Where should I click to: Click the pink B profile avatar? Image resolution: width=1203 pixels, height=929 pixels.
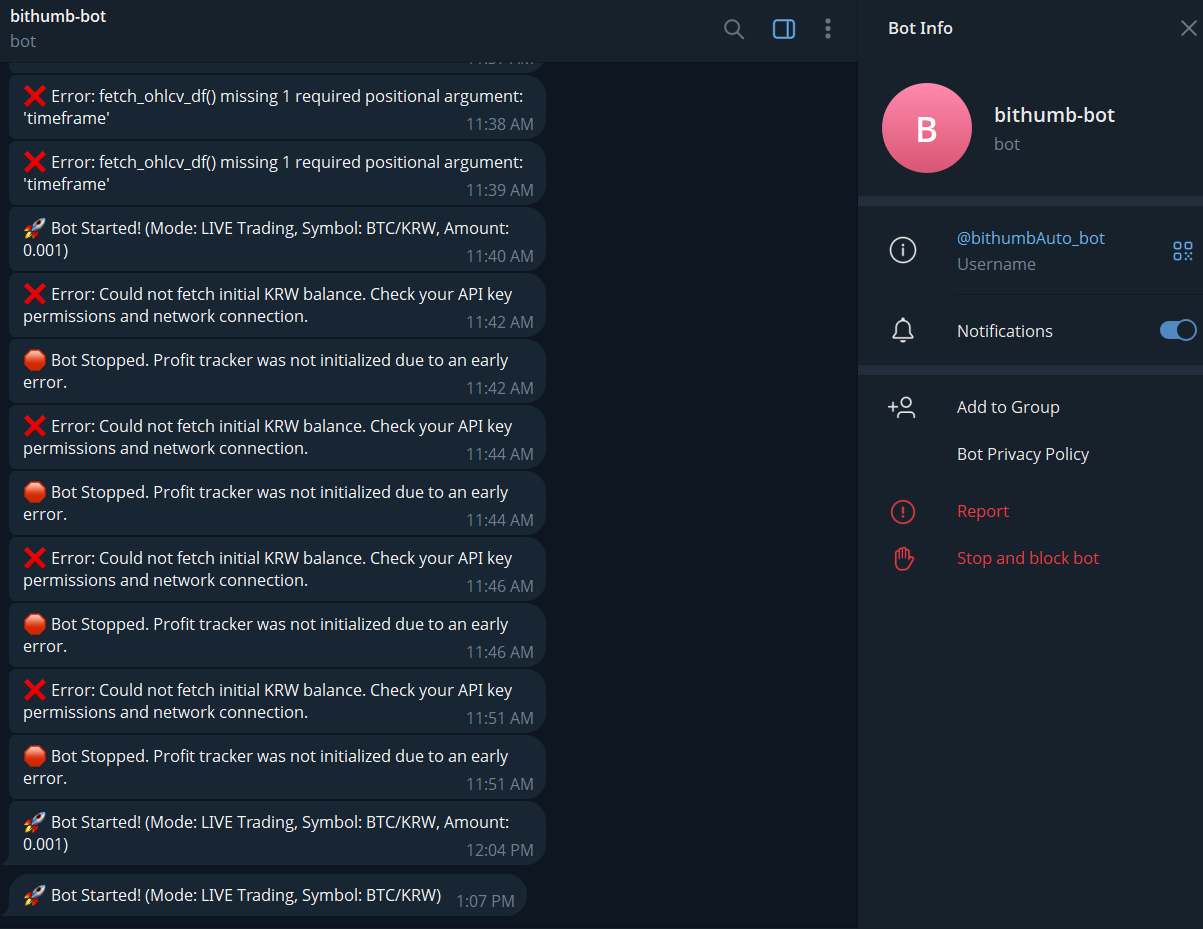tap(927, 128)
